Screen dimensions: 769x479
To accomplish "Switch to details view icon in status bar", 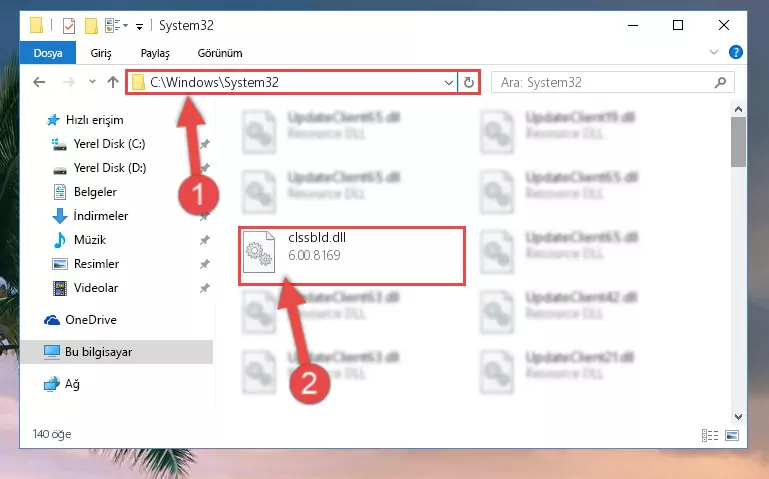I will [710, 435].
